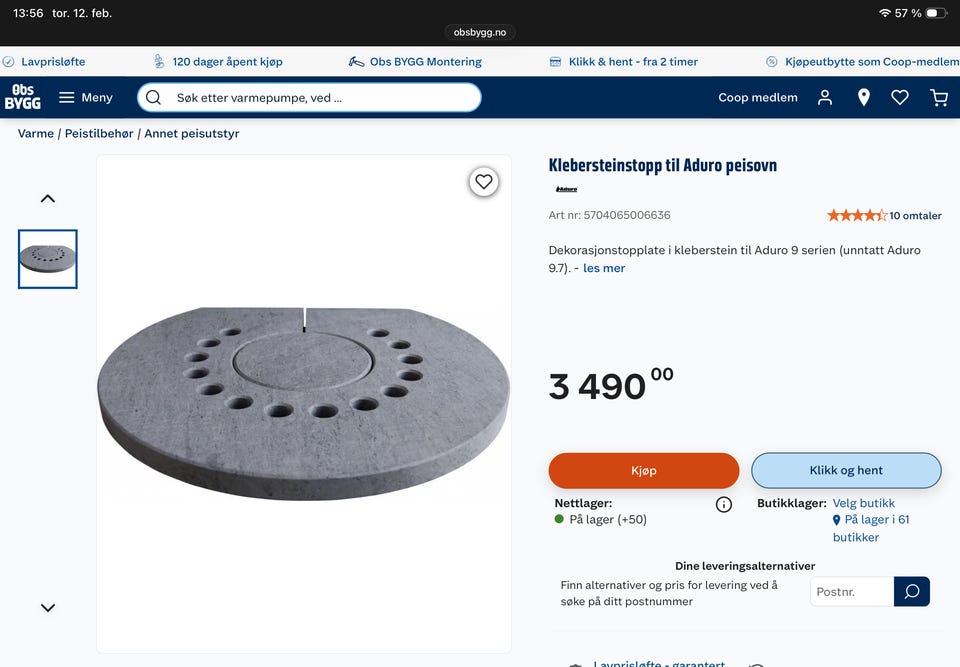
Task: Open the shopping cart icon
Action: pyautogui.click(x=939, y=97)
